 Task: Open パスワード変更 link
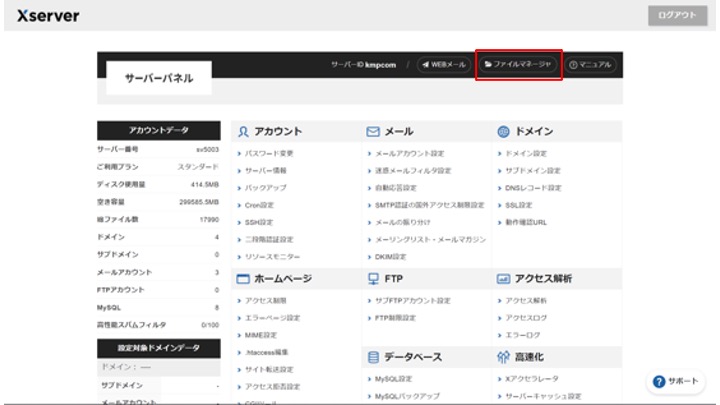tap(269, 153)
